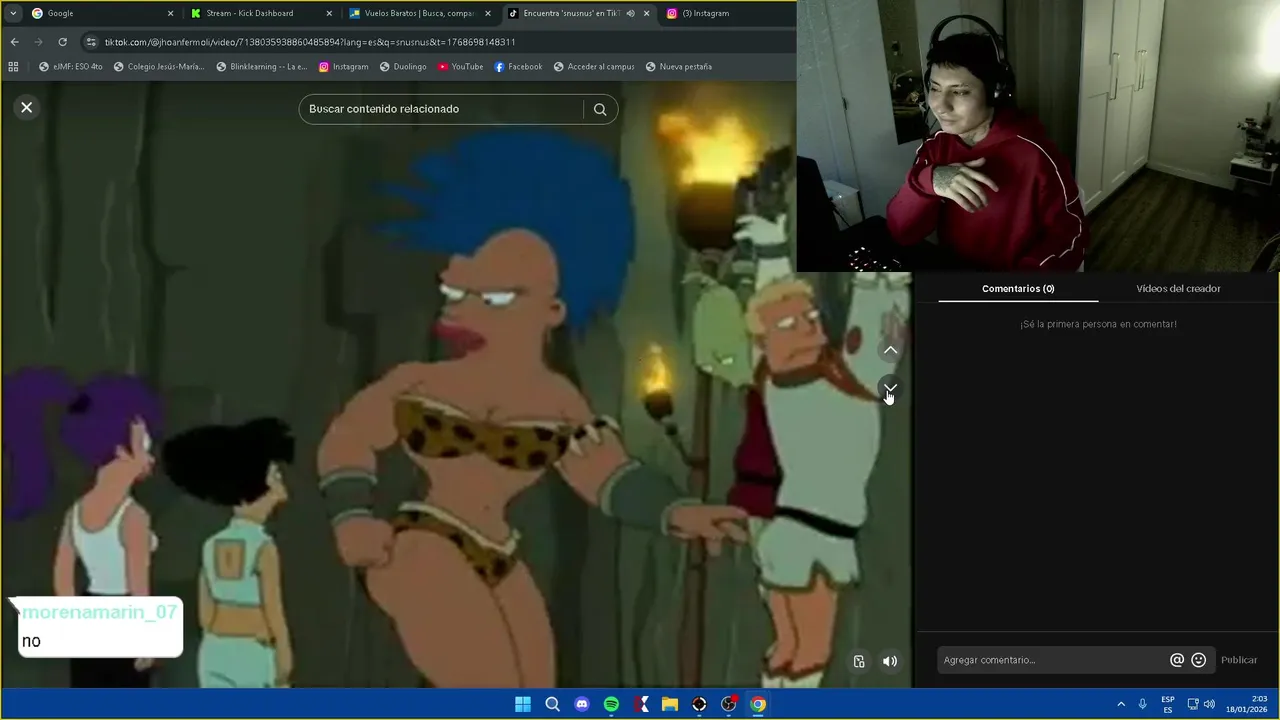1280x720 pixels.
Task: Open the clock showing 2:03 18/01/2026
Action: click(x=1246, y=704)
